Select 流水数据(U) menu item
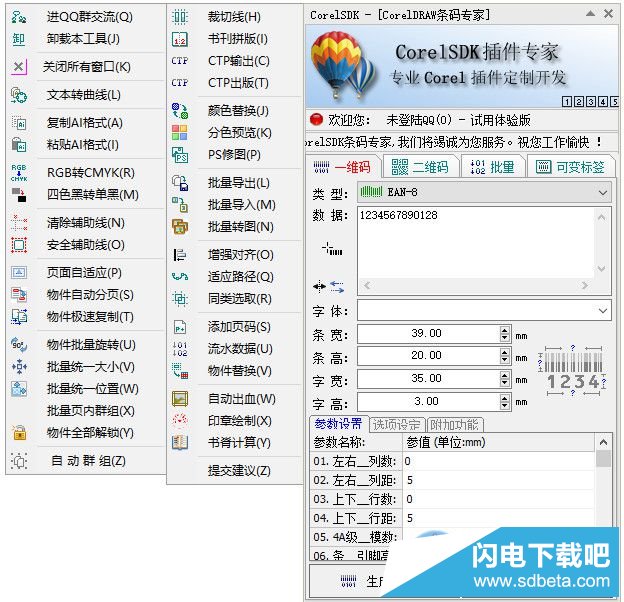 (240, 349)
